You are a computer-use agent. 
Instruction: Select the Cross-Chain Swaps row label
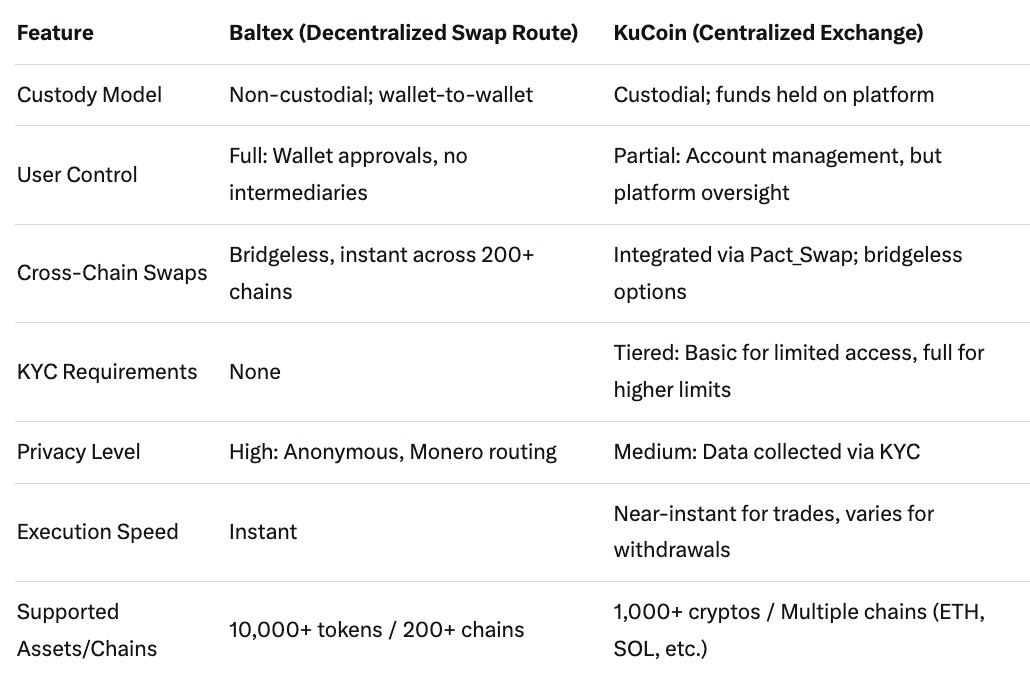tap(112, 273)
